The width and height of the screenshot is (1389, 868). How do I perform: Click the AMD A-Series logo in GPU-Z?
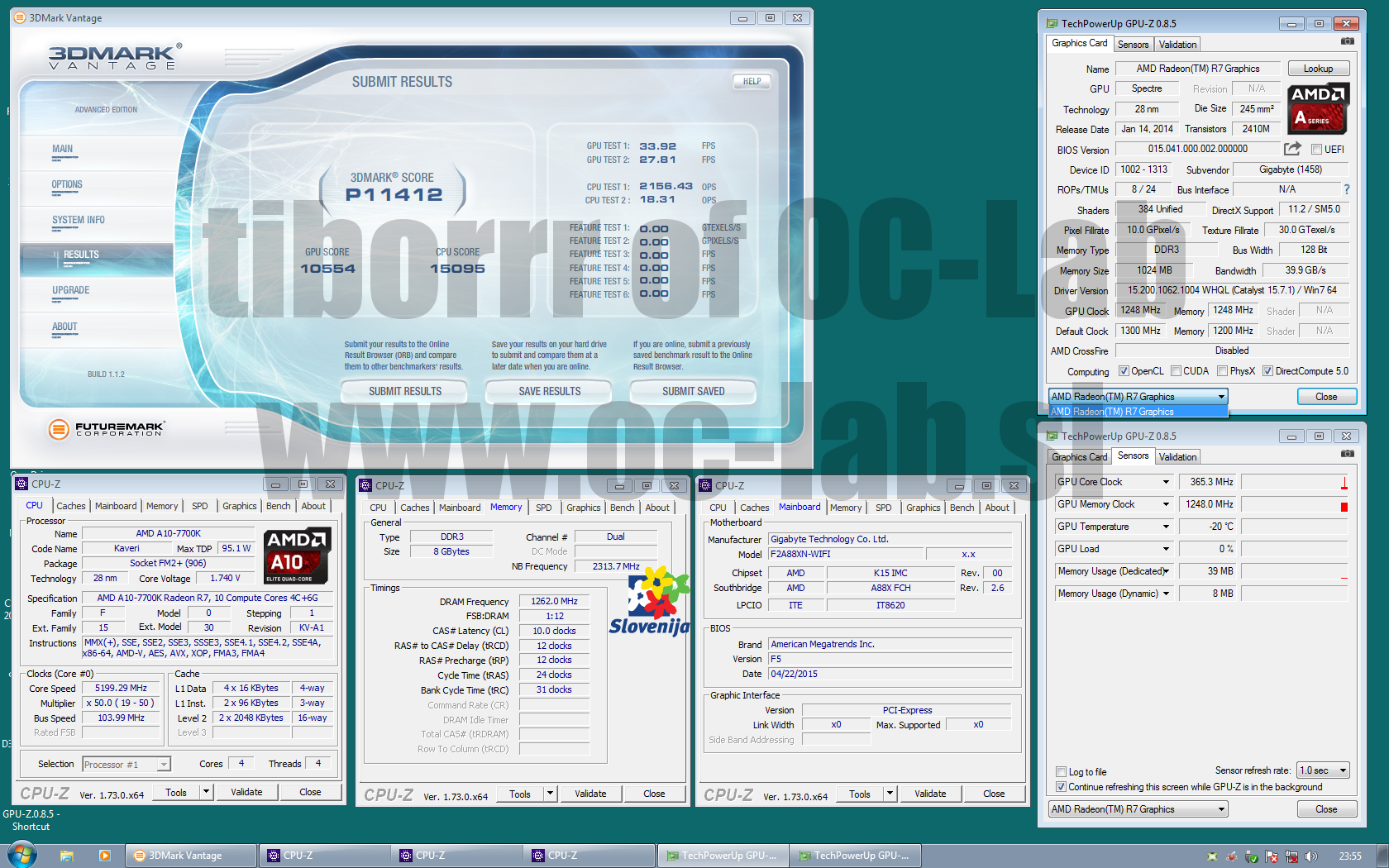[1319, 108]
